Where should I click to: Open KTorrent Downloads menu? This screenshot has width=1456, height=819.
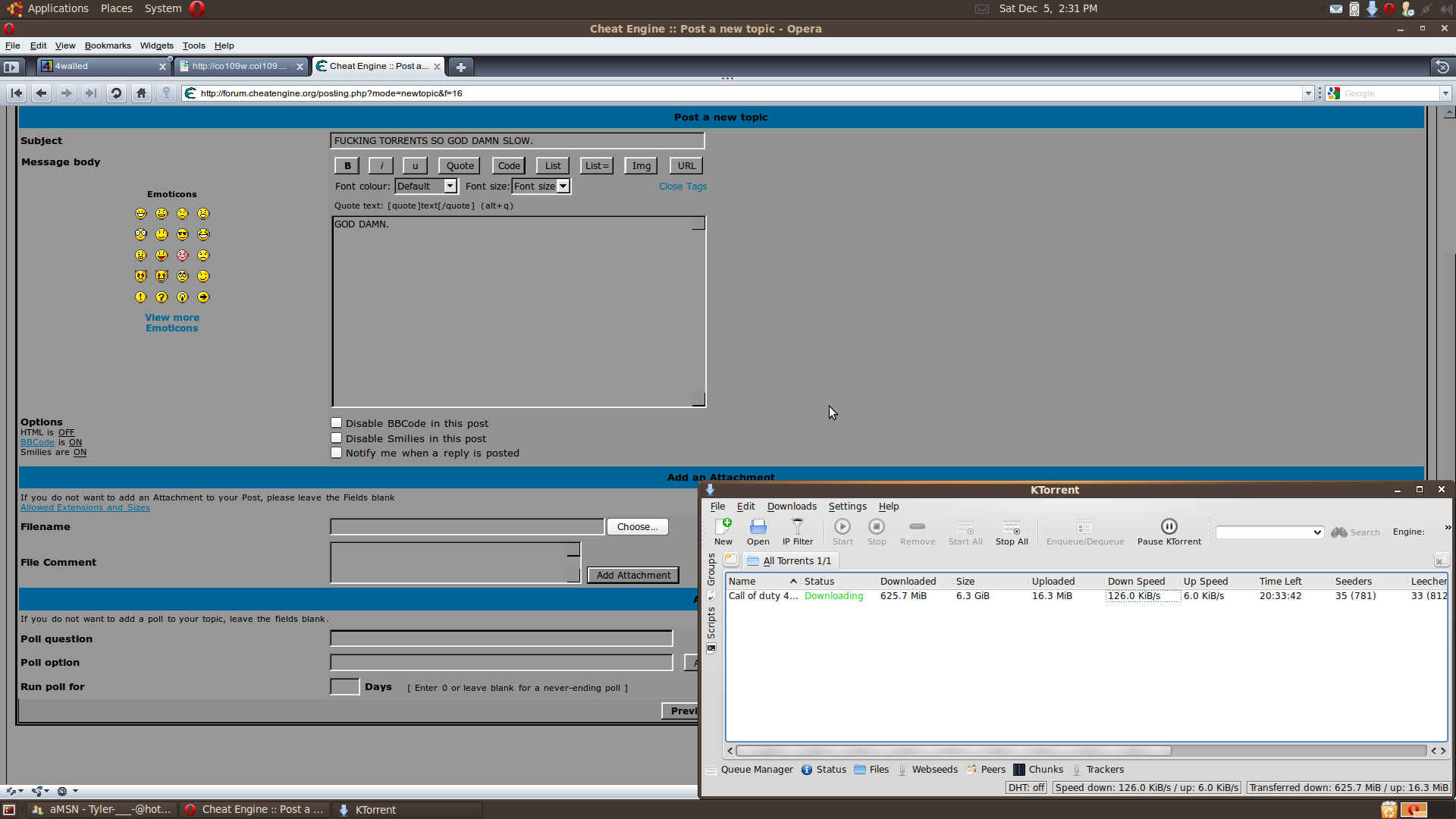pos(792,507)
